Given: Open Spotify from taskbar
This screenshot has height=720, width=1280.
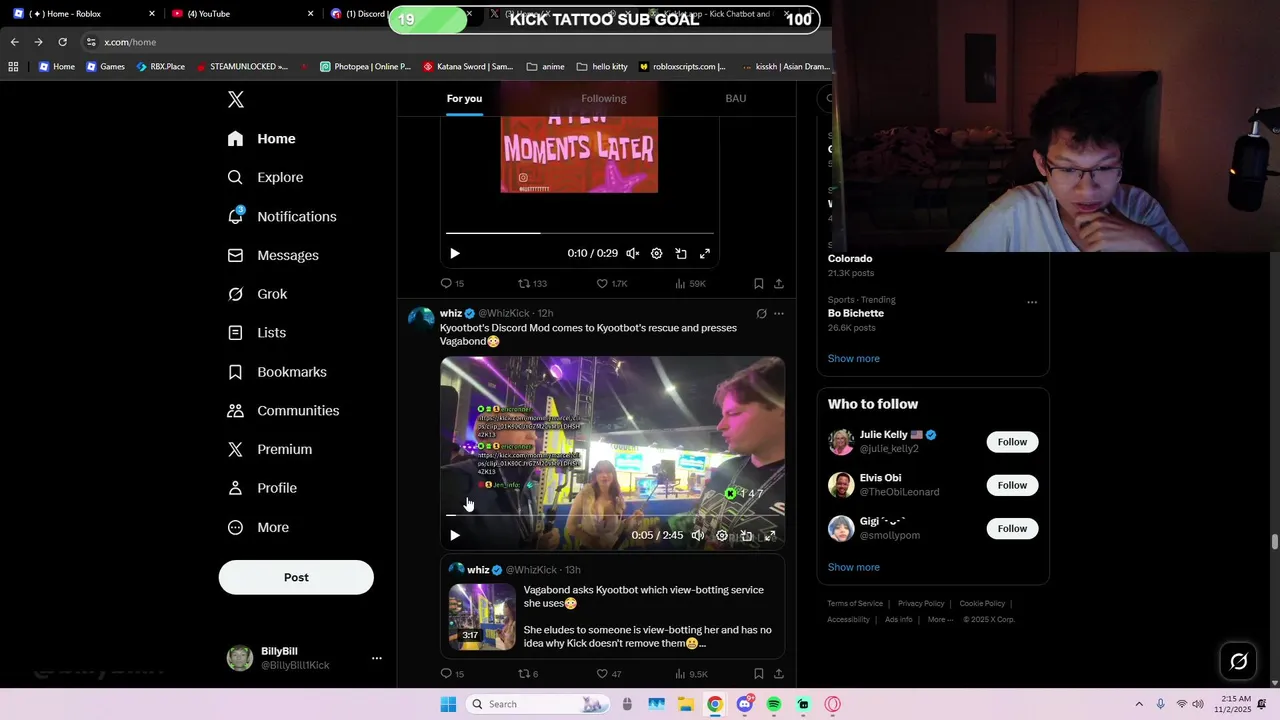Looking at the screenshot, I should [774, 704].
